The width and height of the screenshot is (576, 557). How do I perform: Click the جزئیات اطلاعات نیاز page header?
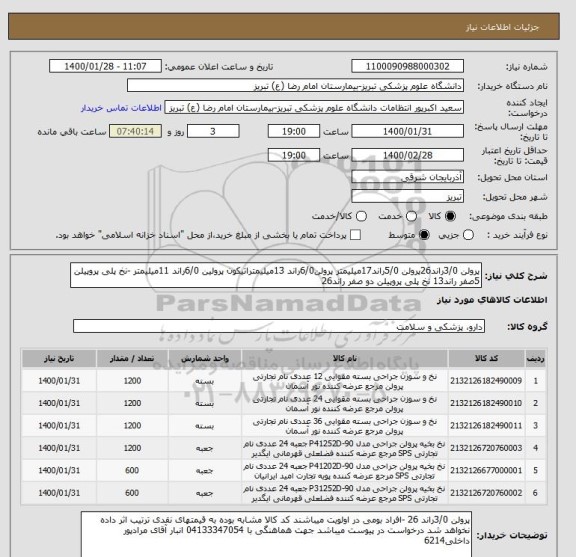pyautogui.click(x=502, y=28)
